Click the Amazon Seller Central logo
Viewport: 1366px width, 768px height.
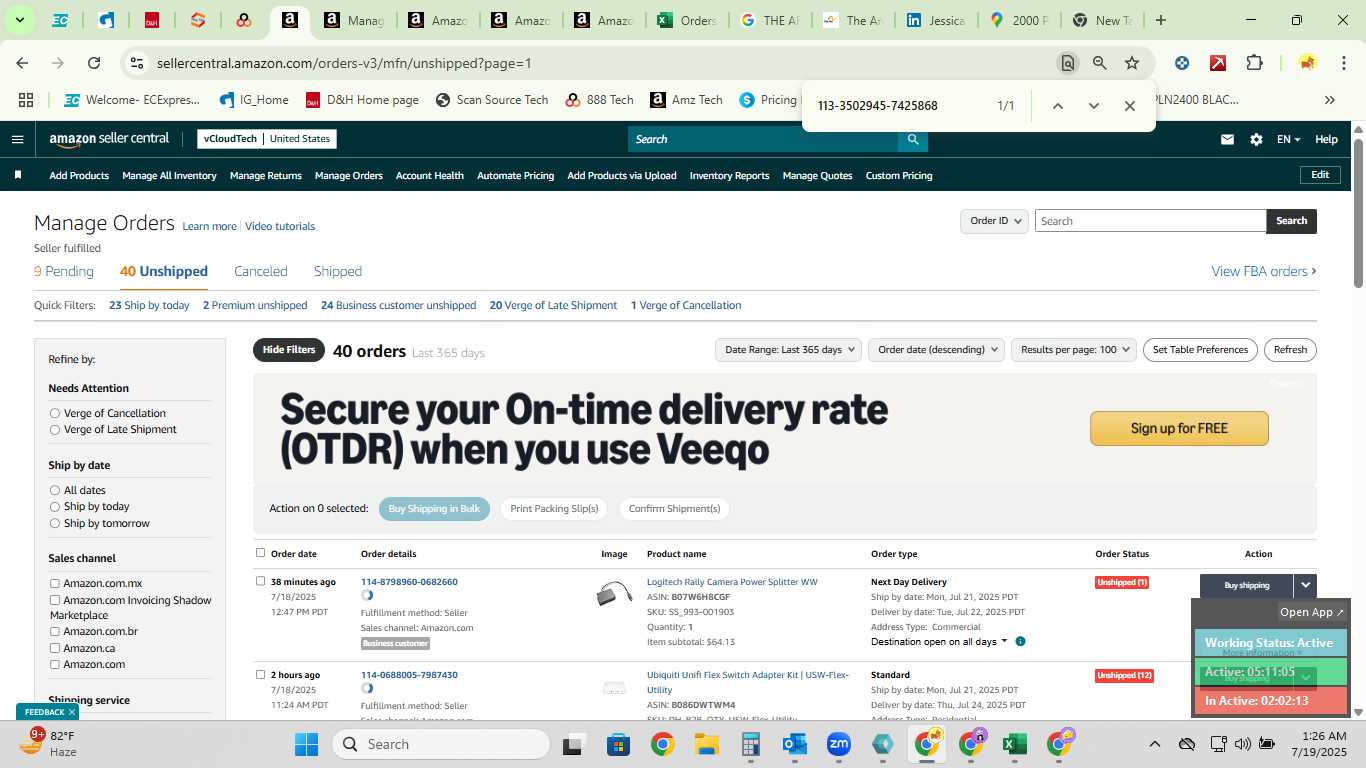pos(109,139)
